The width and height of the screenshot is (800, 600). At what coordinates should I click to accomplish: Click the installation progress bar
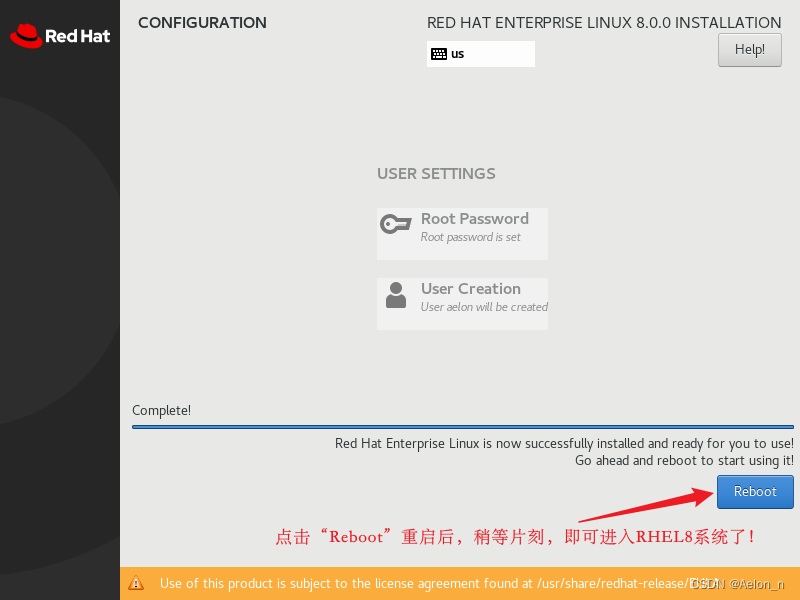click(463, 427)
